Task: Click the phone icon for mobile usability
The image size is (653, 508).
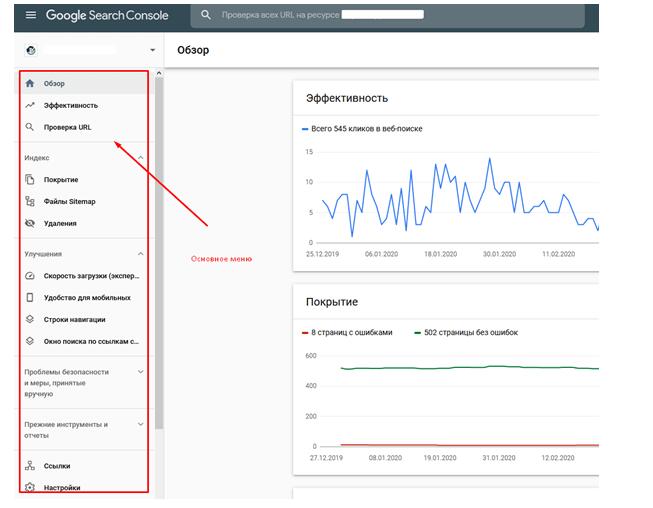Action: (30, 297)
